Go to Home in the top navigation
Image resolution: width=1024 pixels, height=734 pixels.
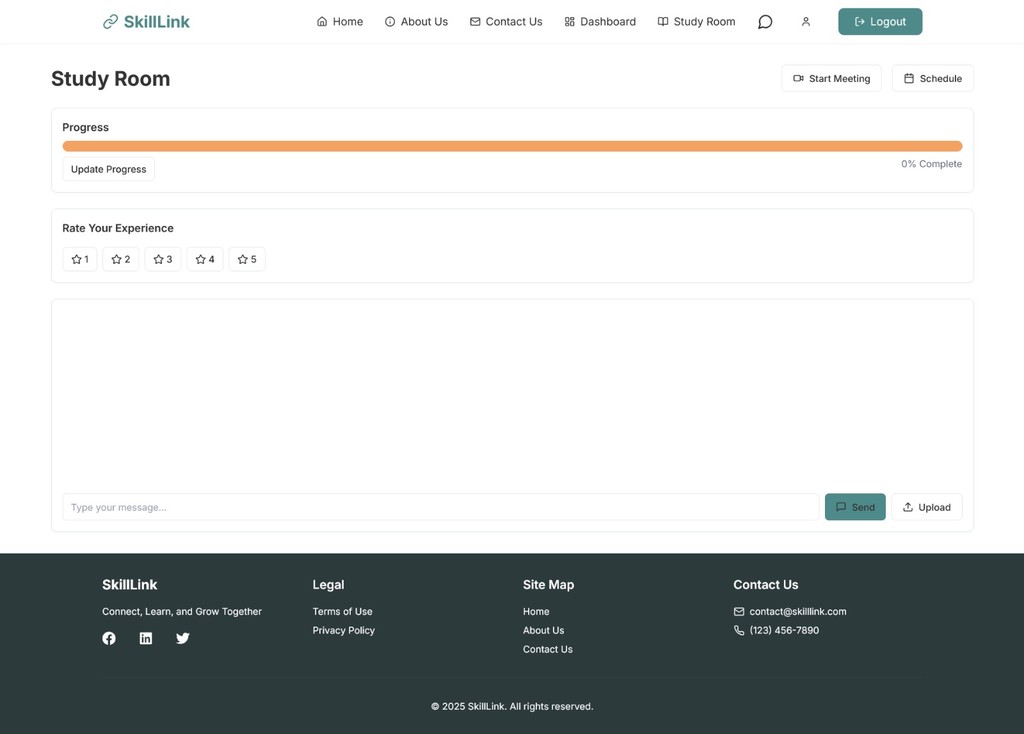[340, 22]
